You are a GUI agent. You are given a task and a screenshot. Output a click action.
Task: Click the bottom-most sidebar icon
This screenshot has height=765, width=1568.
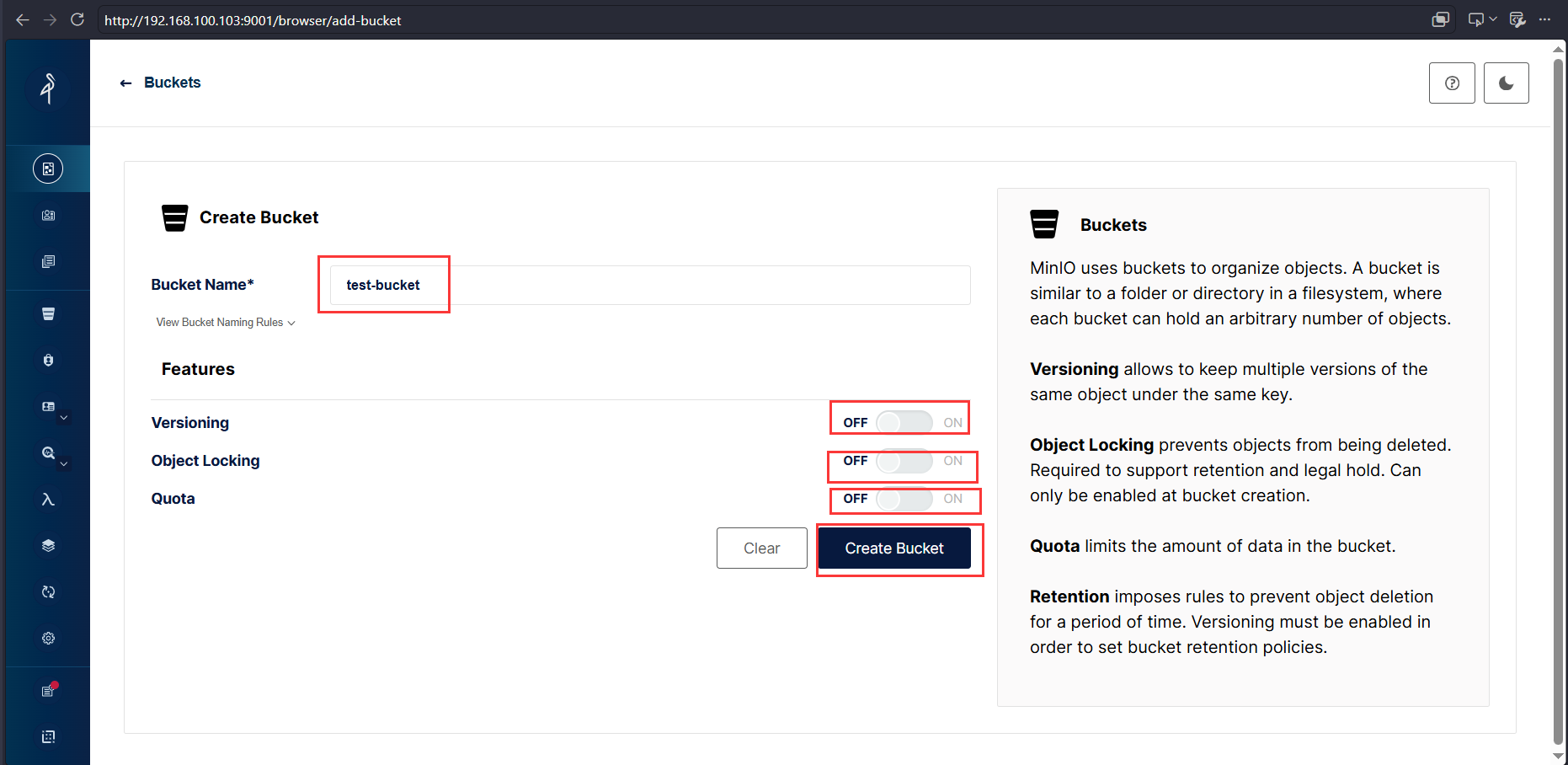coord(48,737)
